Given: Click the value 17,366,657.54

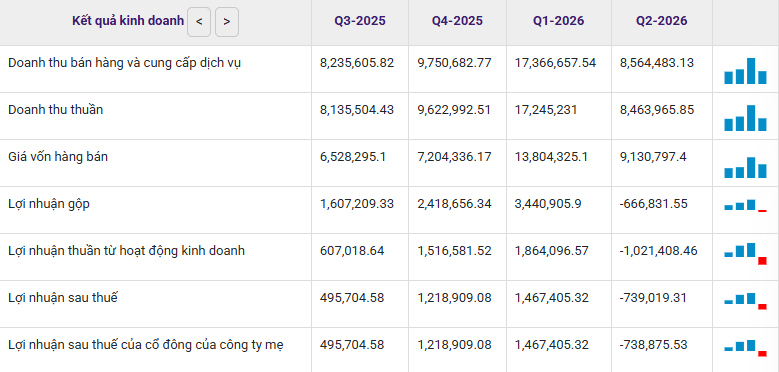Looking at the screenshot, I should click(555, 63).
